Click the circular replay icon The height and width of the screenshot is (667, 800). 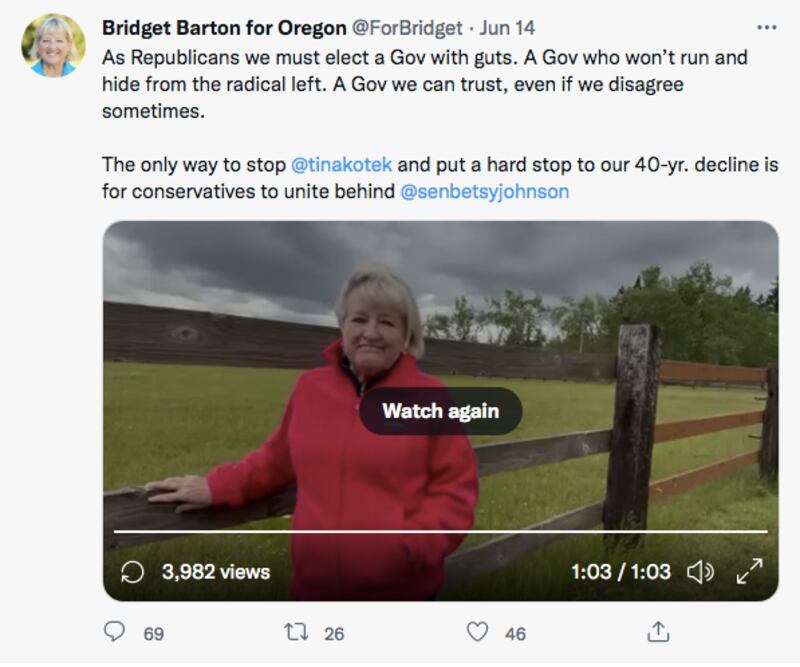tap(132, 572)
